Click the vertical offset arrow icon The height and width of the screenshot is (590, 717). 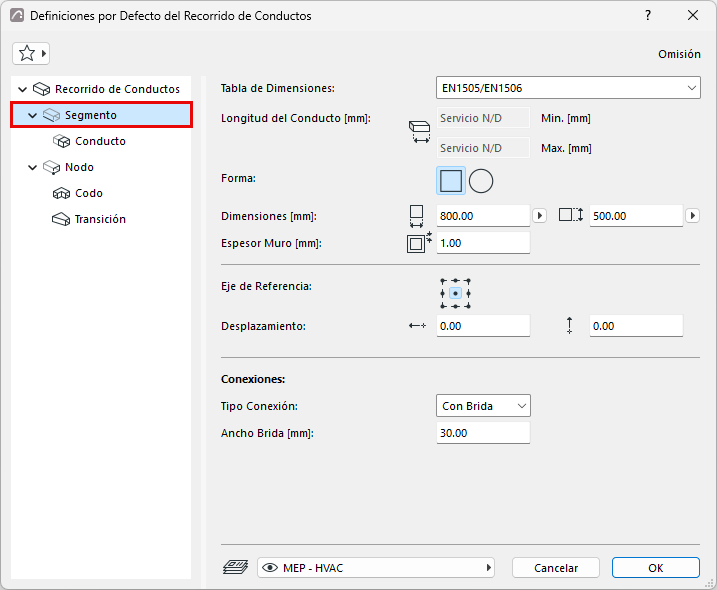point(569,325)
